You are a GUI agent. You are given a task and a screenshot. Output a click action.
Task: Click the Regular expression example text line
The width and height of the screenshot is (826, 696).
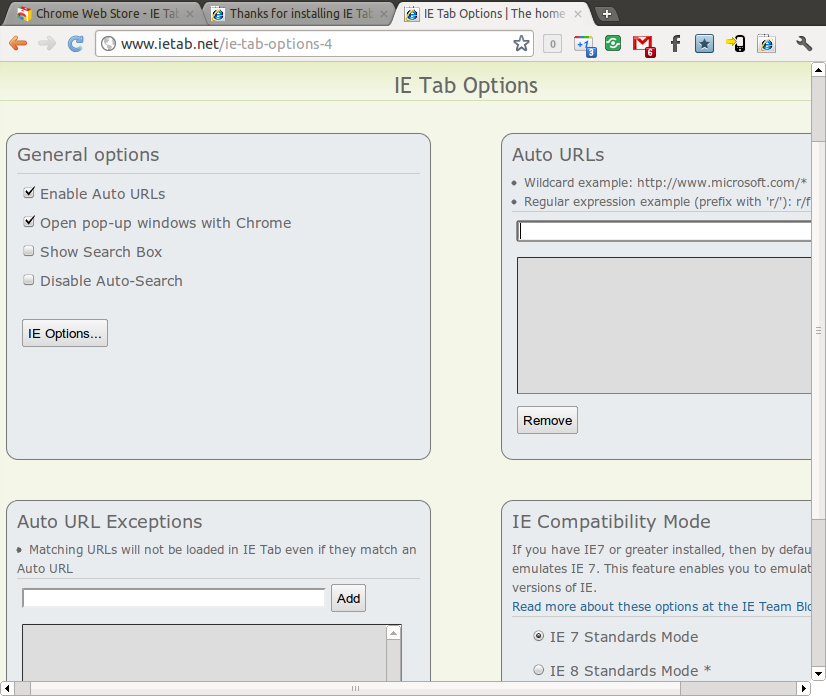pos(667,201)
